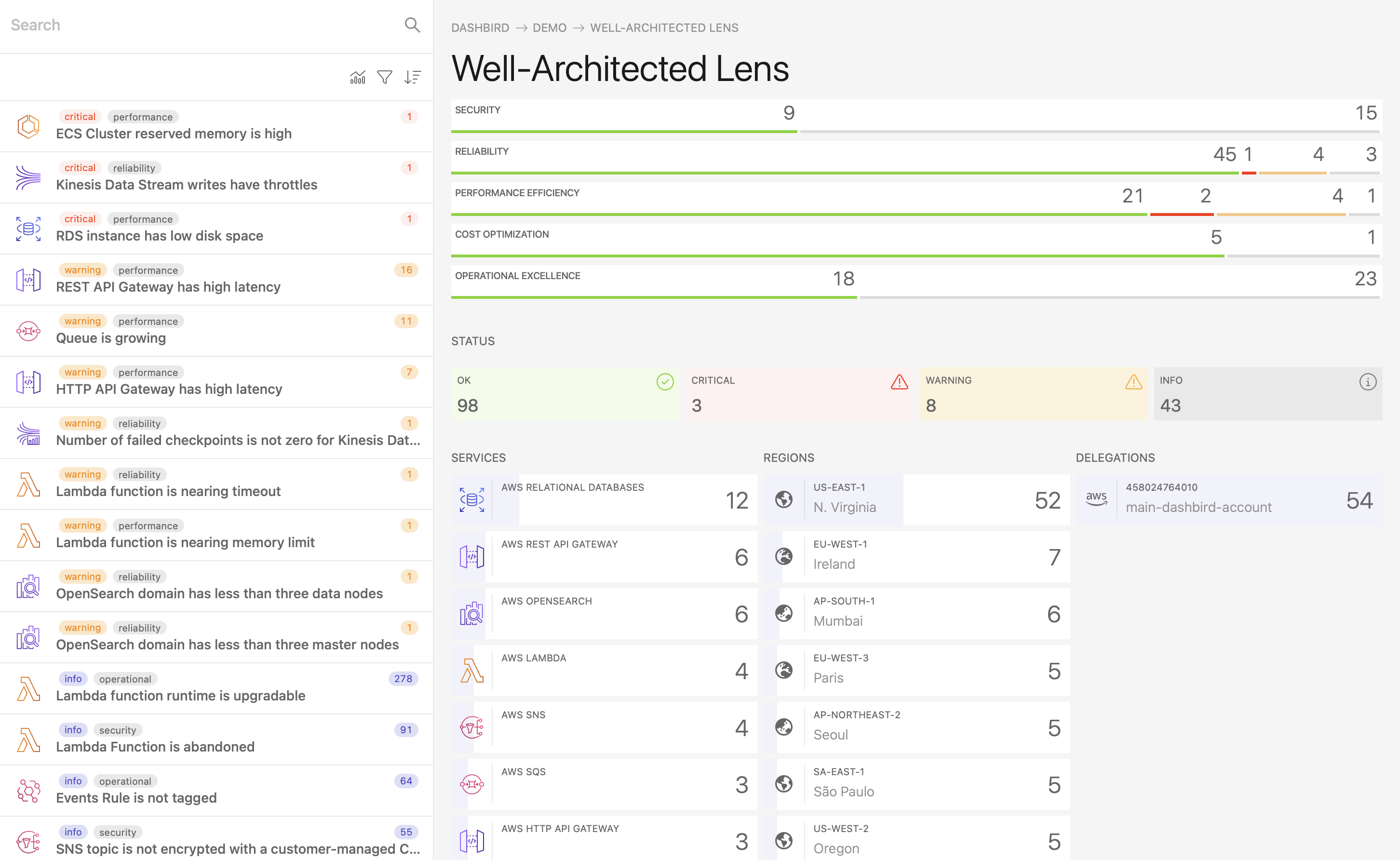Click the globe icon for N. Virginia
This screenshot has height=860, width=1400.
(x=784, y=499)
